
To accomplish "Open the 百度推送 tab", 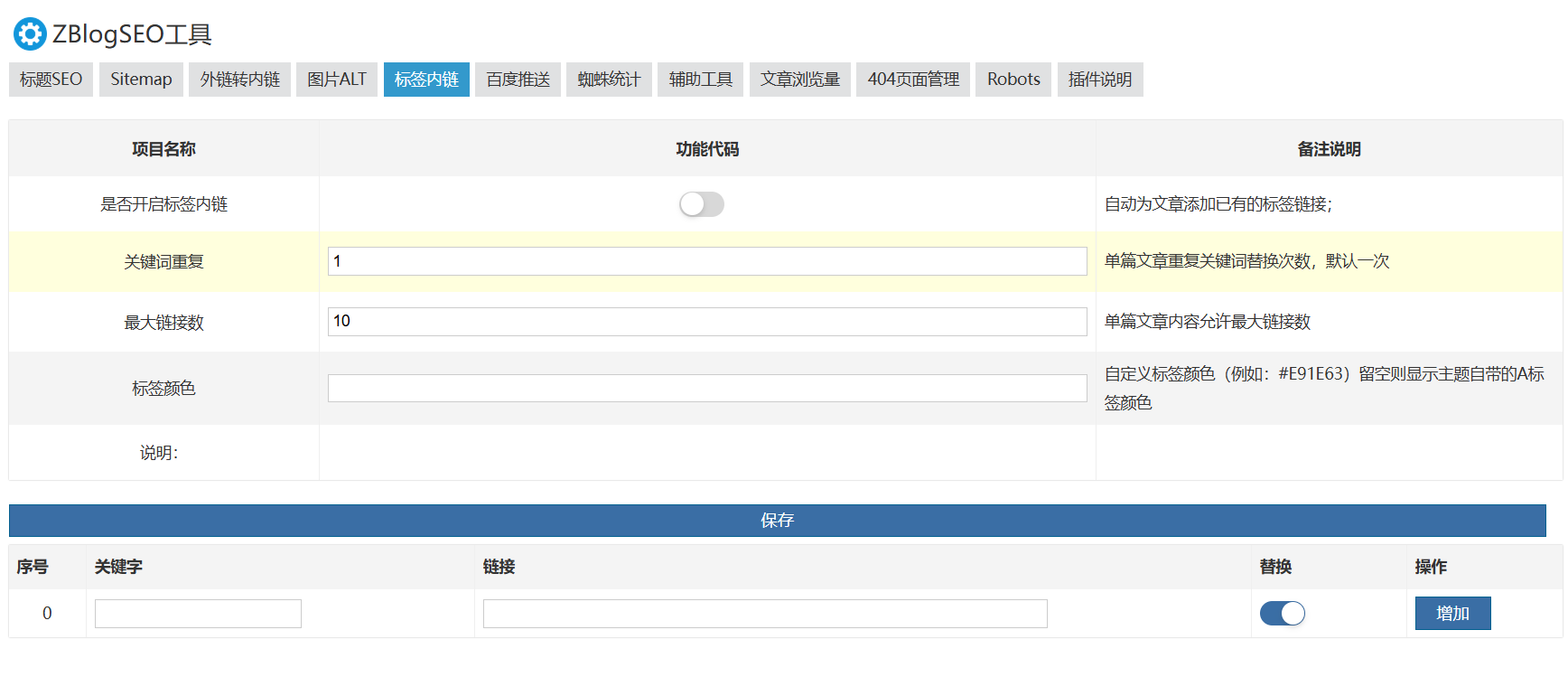I will [518, 80].
